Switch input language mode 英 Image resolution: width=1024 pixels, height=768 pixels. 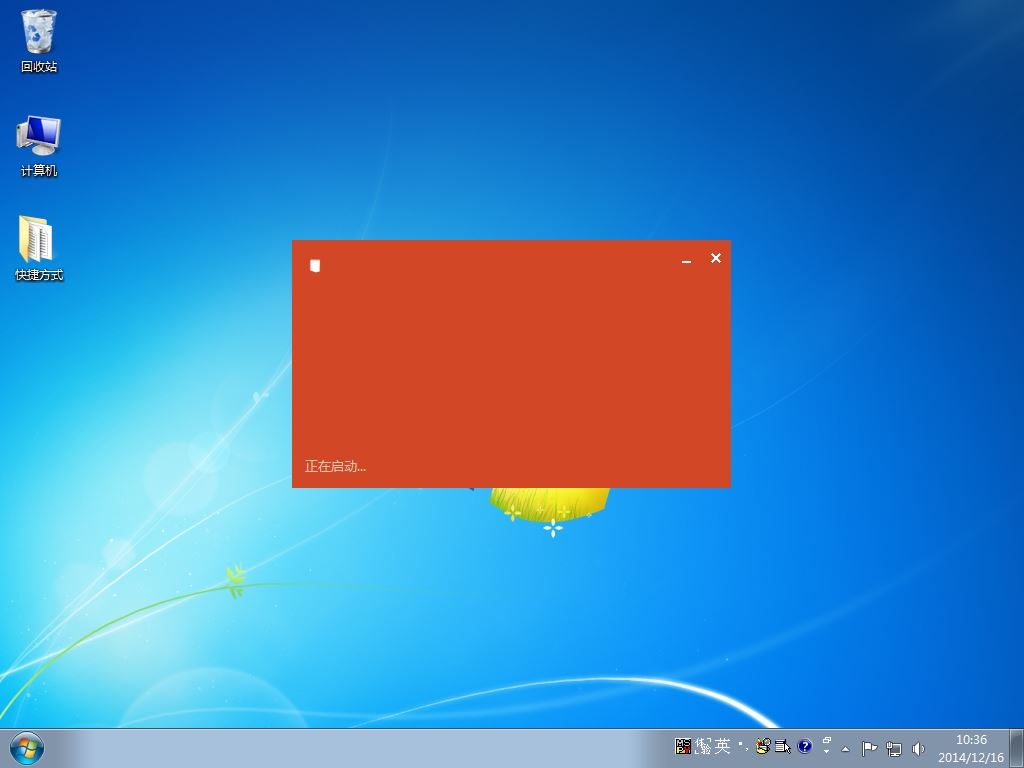(x=722, y=746)
